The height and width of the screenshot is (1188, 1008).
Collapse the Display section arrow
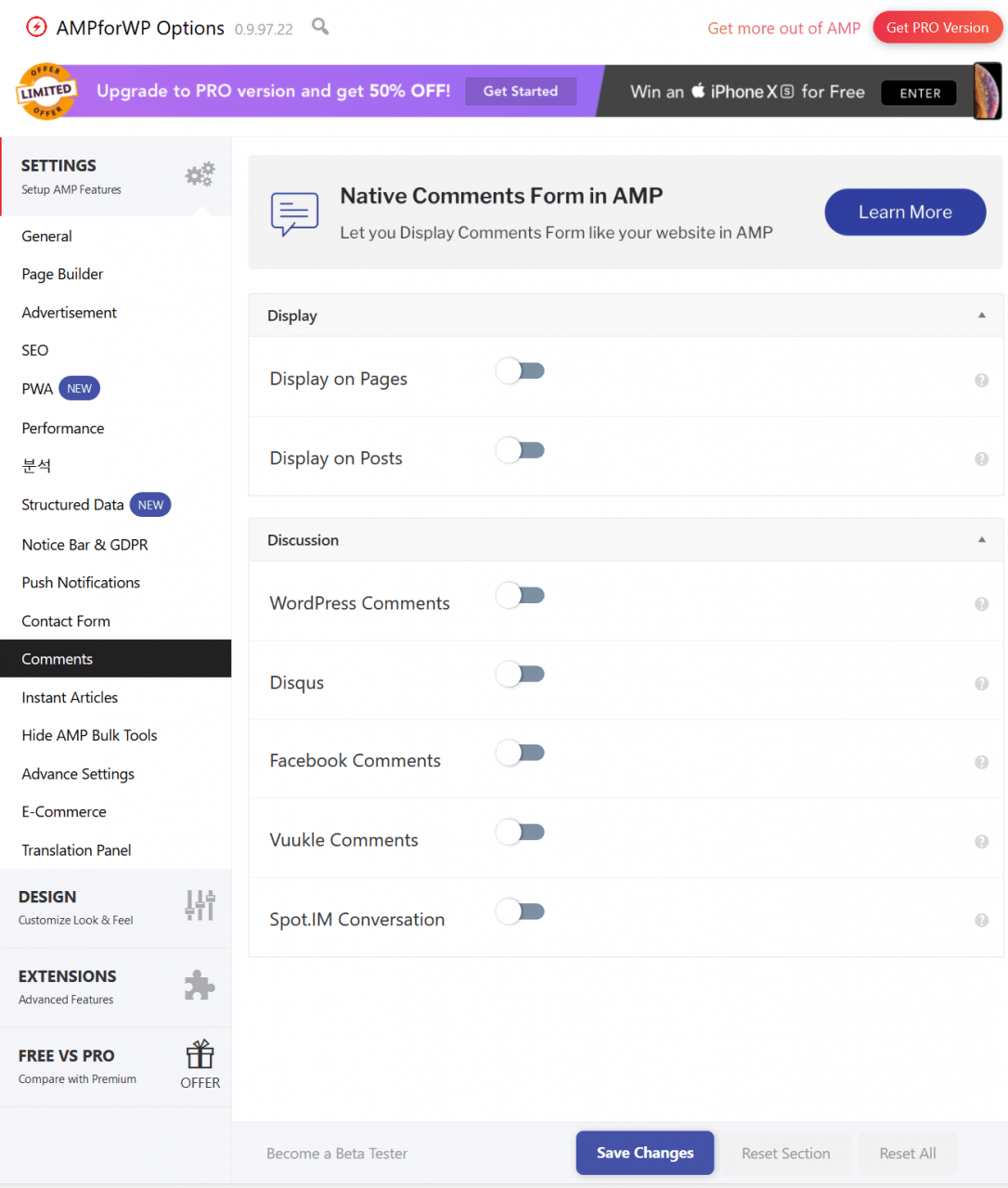981,316
